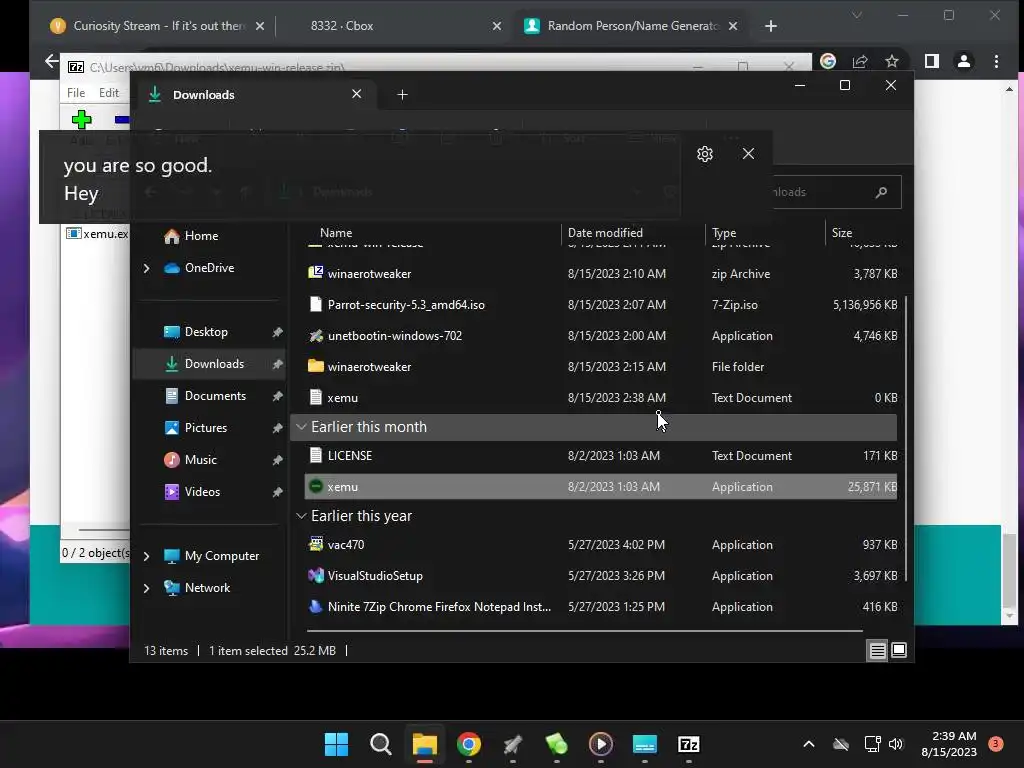Image resolution: width=1024 pixels, height=768 pixels.
Task: Click the Chrome share page icon
Action: [x=860, y=61]
